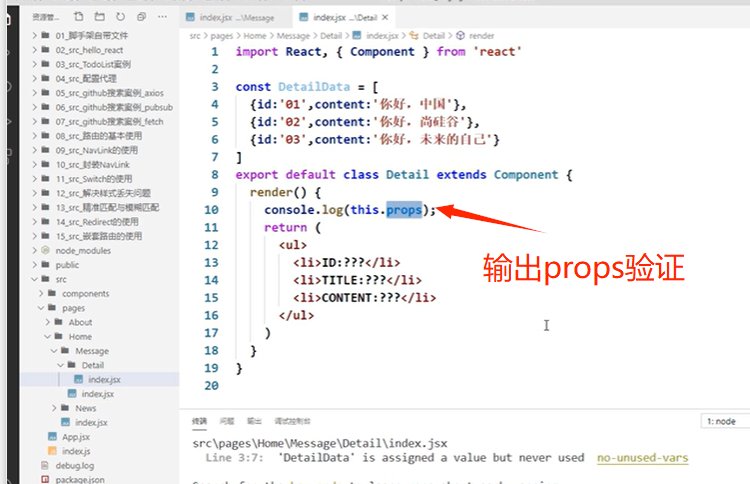Open the '1: node' terminal selector dropdown
This screenshot has width=750, height=484.
[725, 421]
